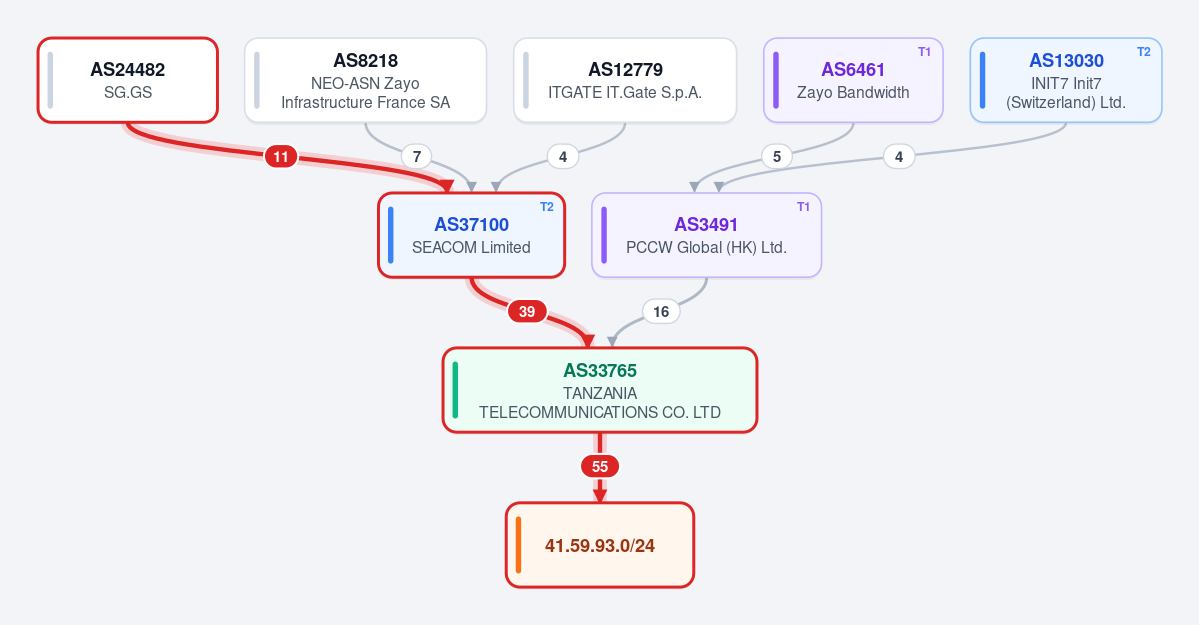The height and width of the screenshot is (625, 1199).
Task: Select the AS24482 SG.GS node
Action: click(x=128, y=80)
